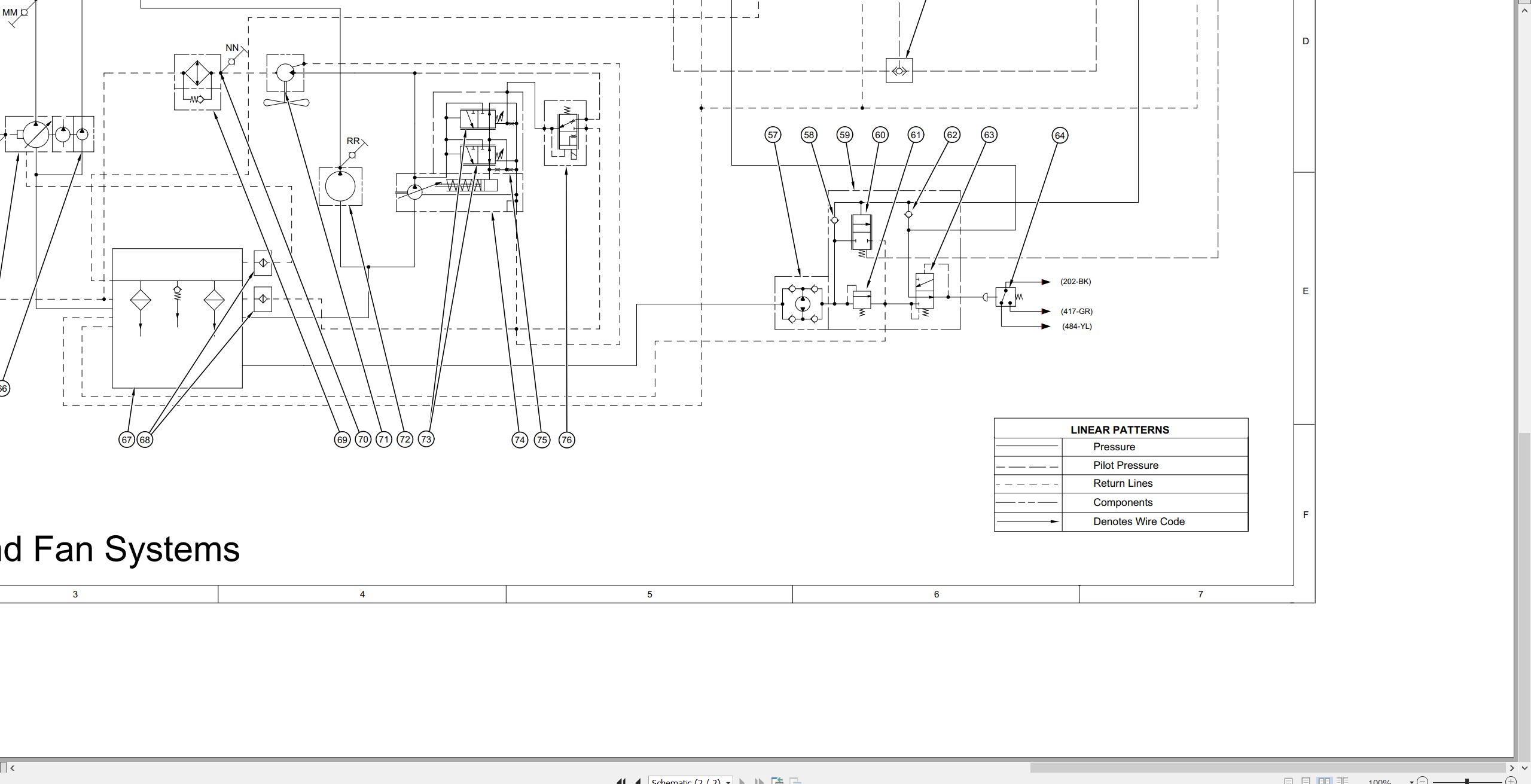The width and height of the screenshot is (1531, 784).
Task: Click the zoom in plus button
Action: coord(1511,781)
